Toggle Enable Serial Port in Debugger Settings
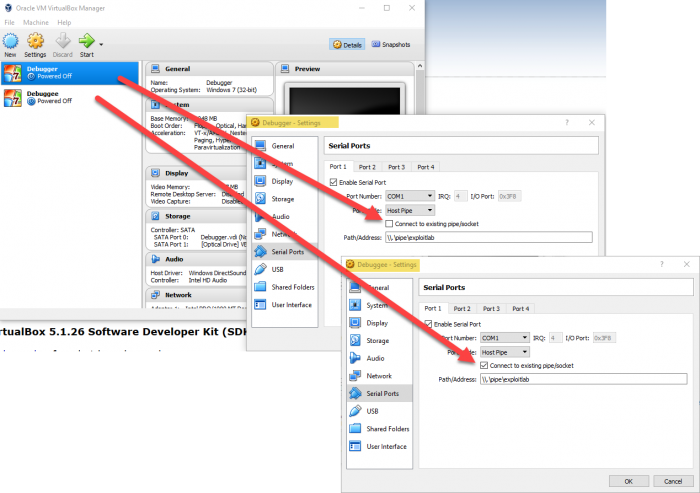This screenshot has width=700, height=493. tap(333, 182)
